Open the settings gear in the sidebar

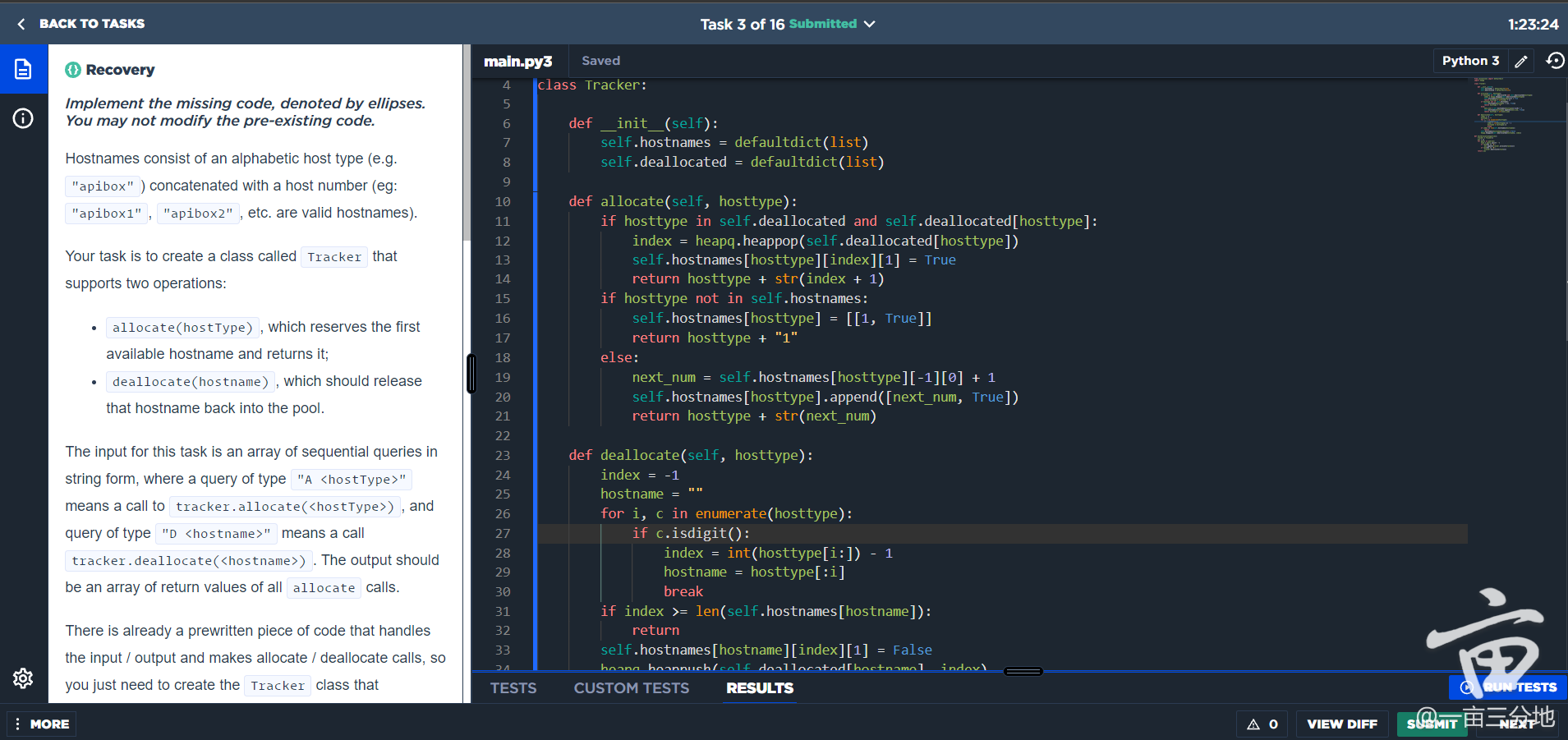pyautogui.click(x=23, y=678)
